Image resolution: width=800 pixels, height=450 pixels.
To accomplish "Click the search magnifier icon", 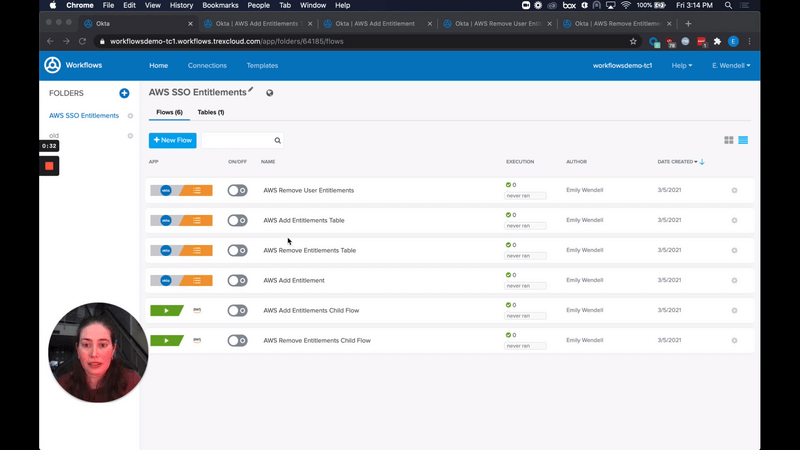I will click(277, 141).
